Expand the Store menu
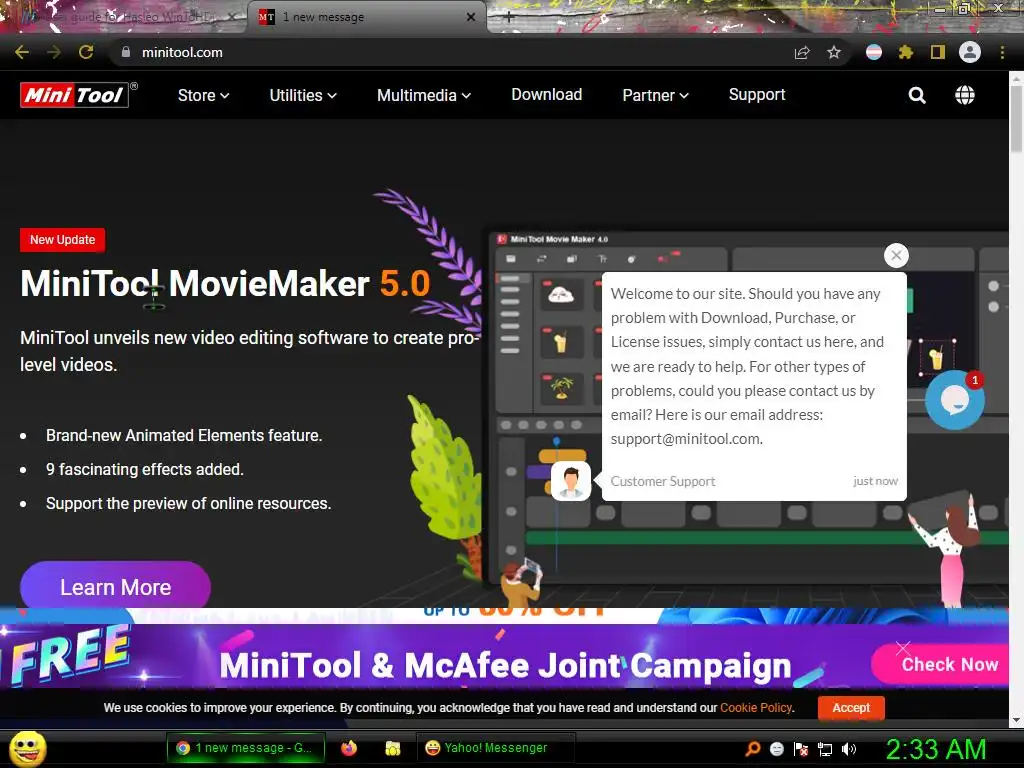 (x=203, y=95)
